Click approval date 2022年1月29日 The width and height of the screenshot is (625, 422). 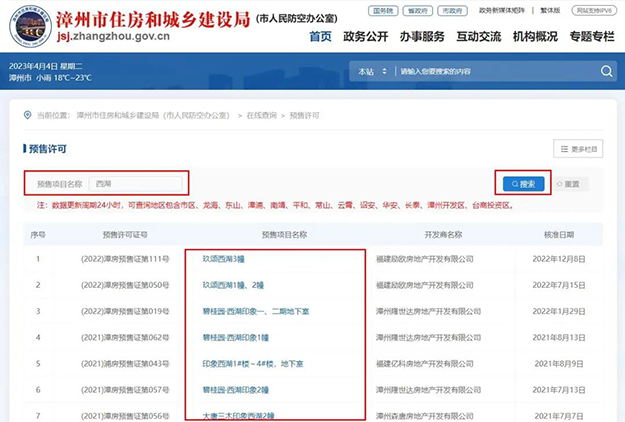click(x=559, y=311)
